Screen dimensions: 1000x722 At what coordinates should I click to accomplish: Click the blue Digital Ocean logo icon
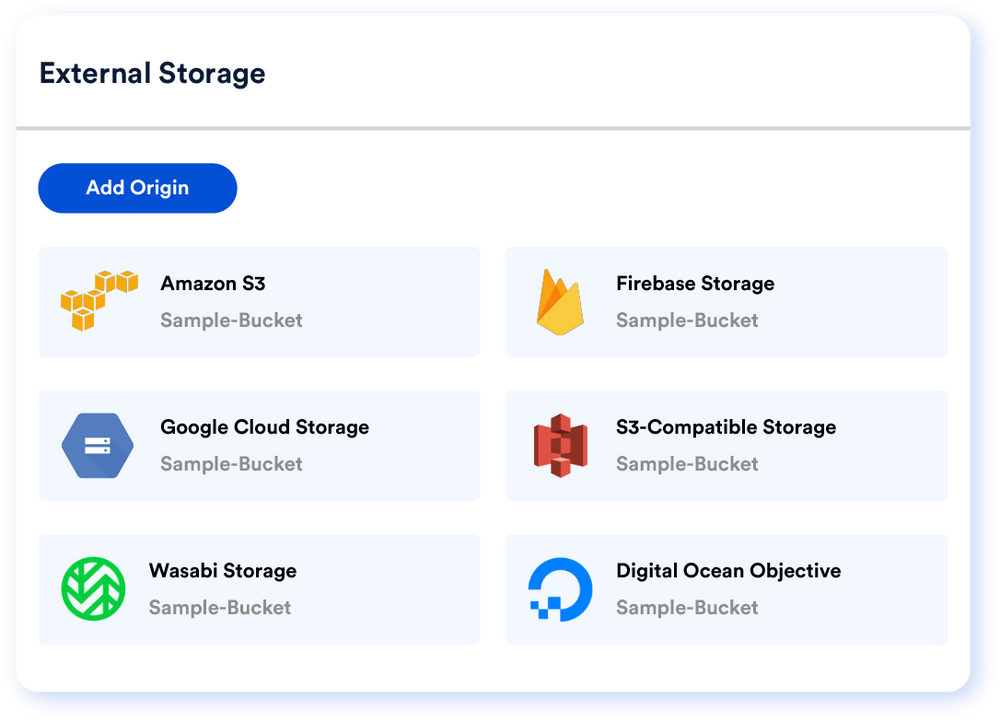tap(560, 589)
